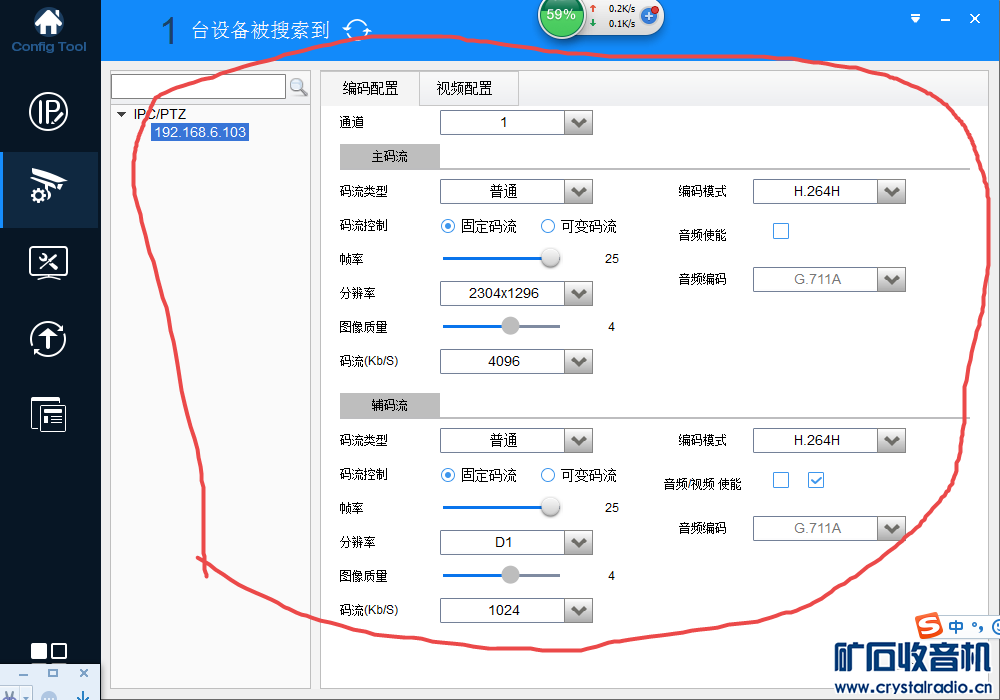Screen dimensions: 1000x700
Task: Click the magnifier search icon
Action: (x=298, y=87)
